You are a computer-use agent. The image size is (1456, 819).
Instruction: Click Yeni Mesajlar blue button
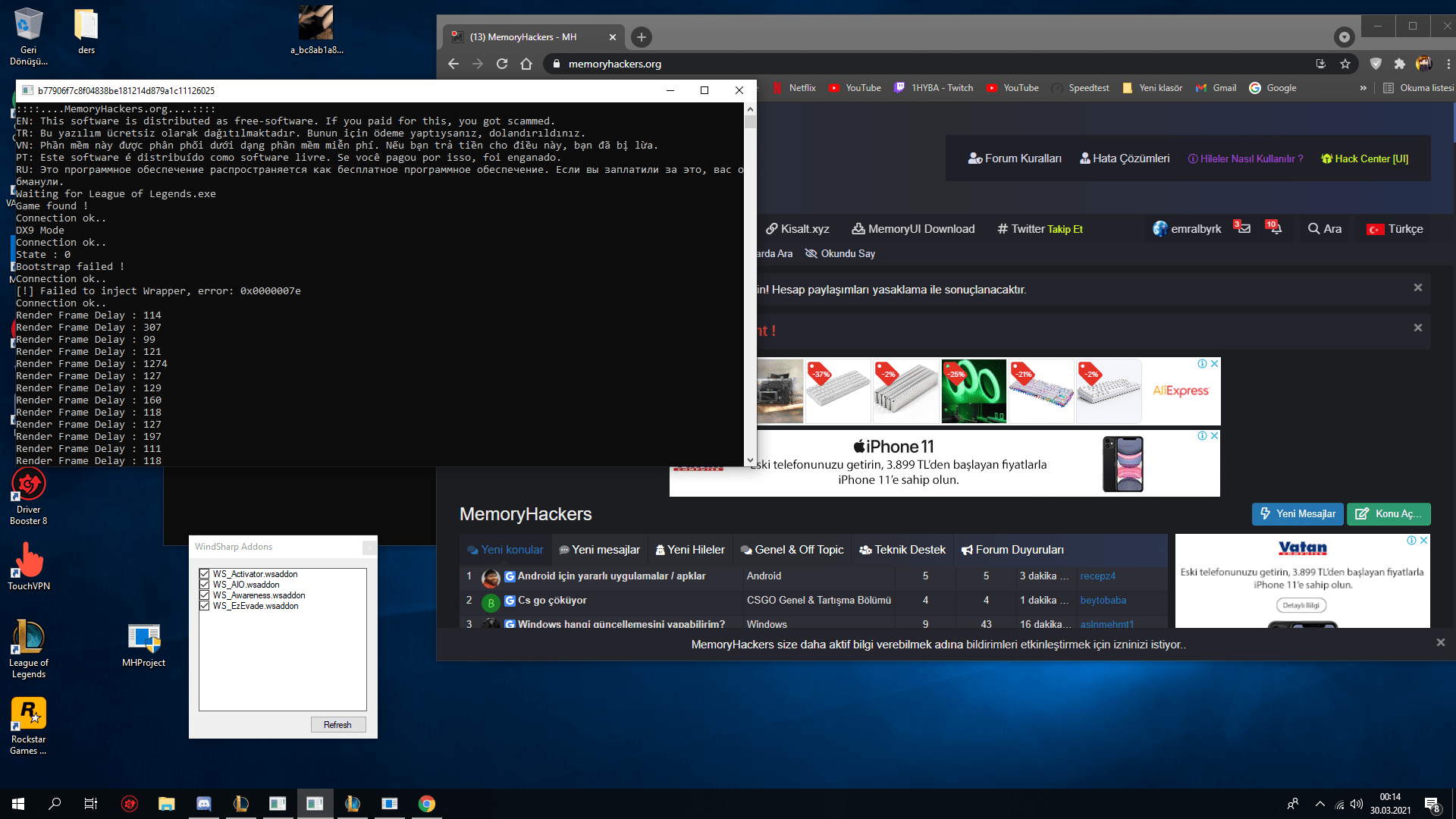pyautogui.click(x=1298, y=514)
